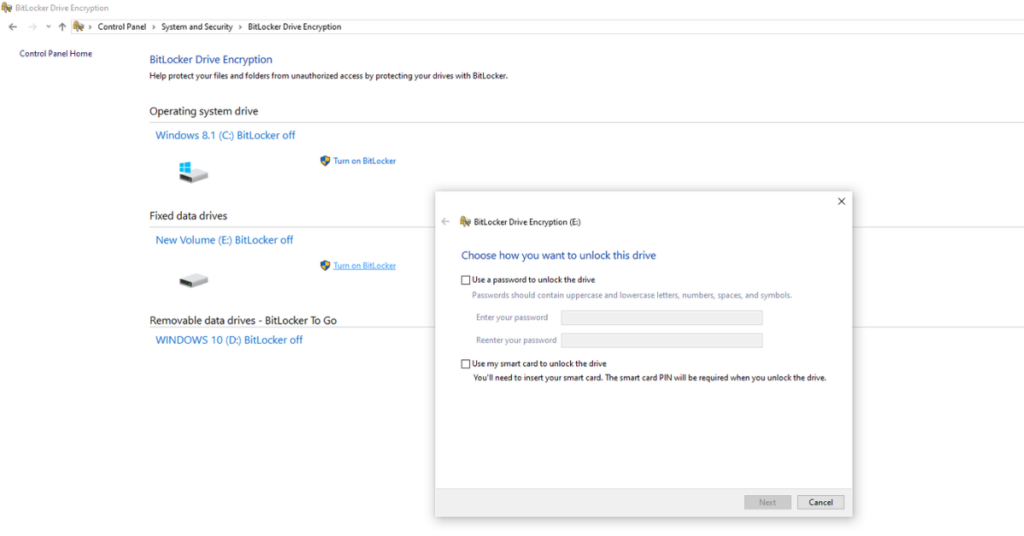Screen dimensions: 1024x536
Task: Click the Enter your password field
Action: (x=662, y=317)
